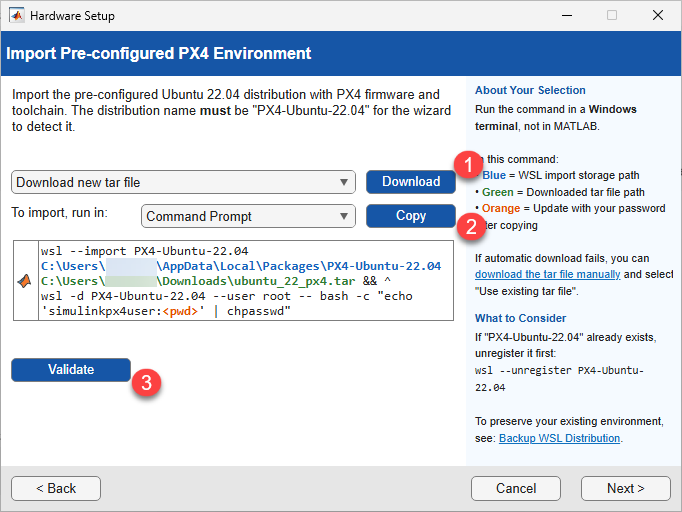Screen dimensions: 682x512
Task: Open 'download the tar file manually' link
Action: click(x=547, y=274)
